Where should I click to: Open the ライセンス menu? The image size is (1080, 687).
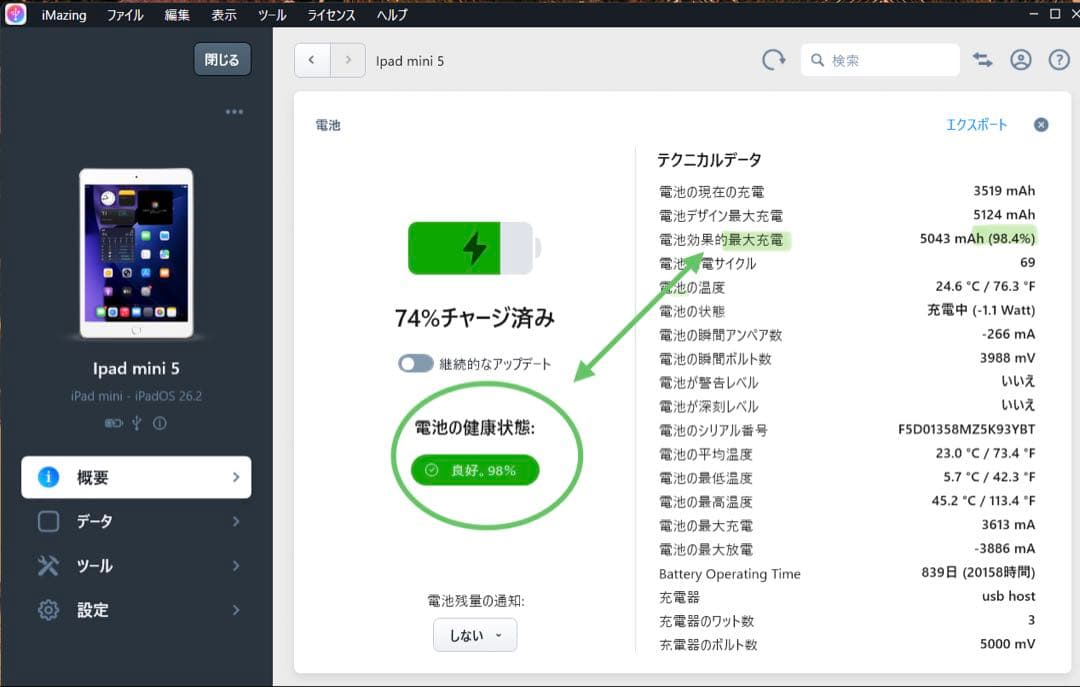(x=331, y=15)
